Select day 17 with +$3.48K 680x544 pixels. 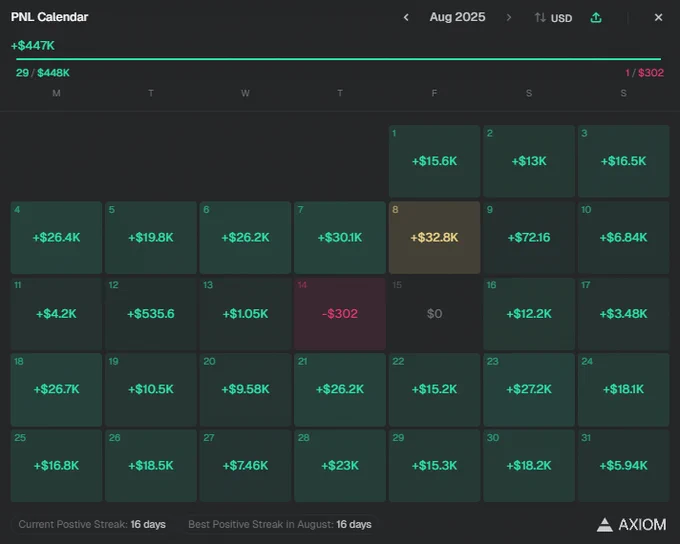click(x=623, y=314)
